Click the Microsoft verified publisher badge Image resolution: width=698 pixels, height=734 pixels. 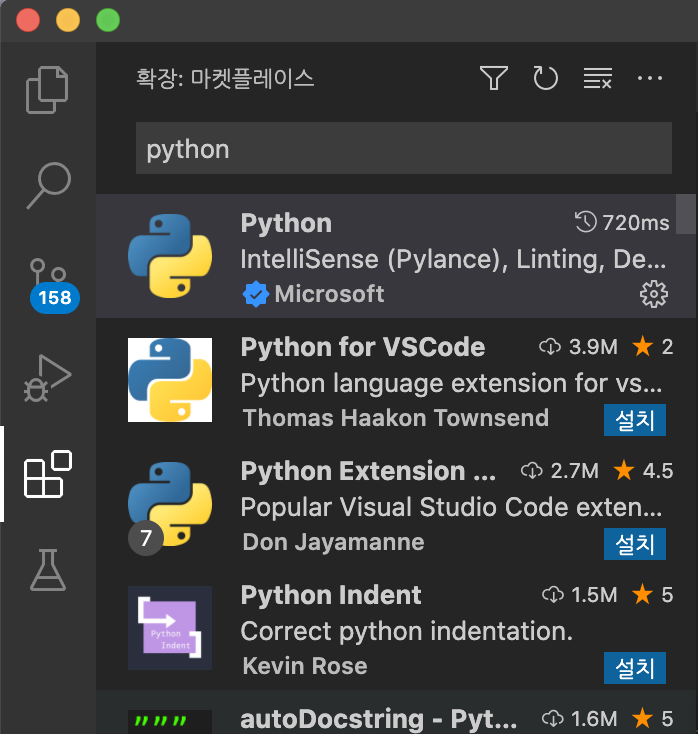pos(256,294)
